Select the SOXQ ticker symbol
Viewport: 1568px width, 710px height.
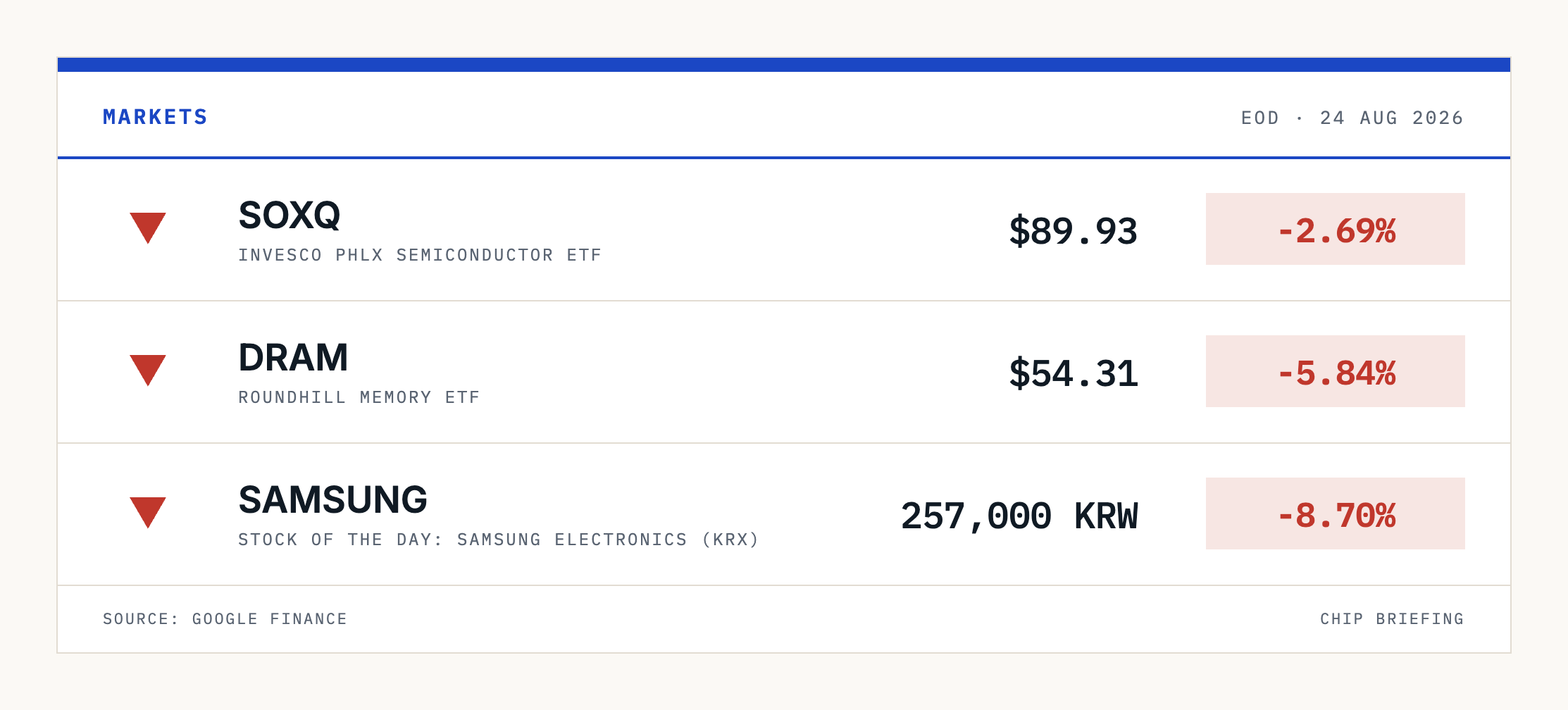(290, 216)
